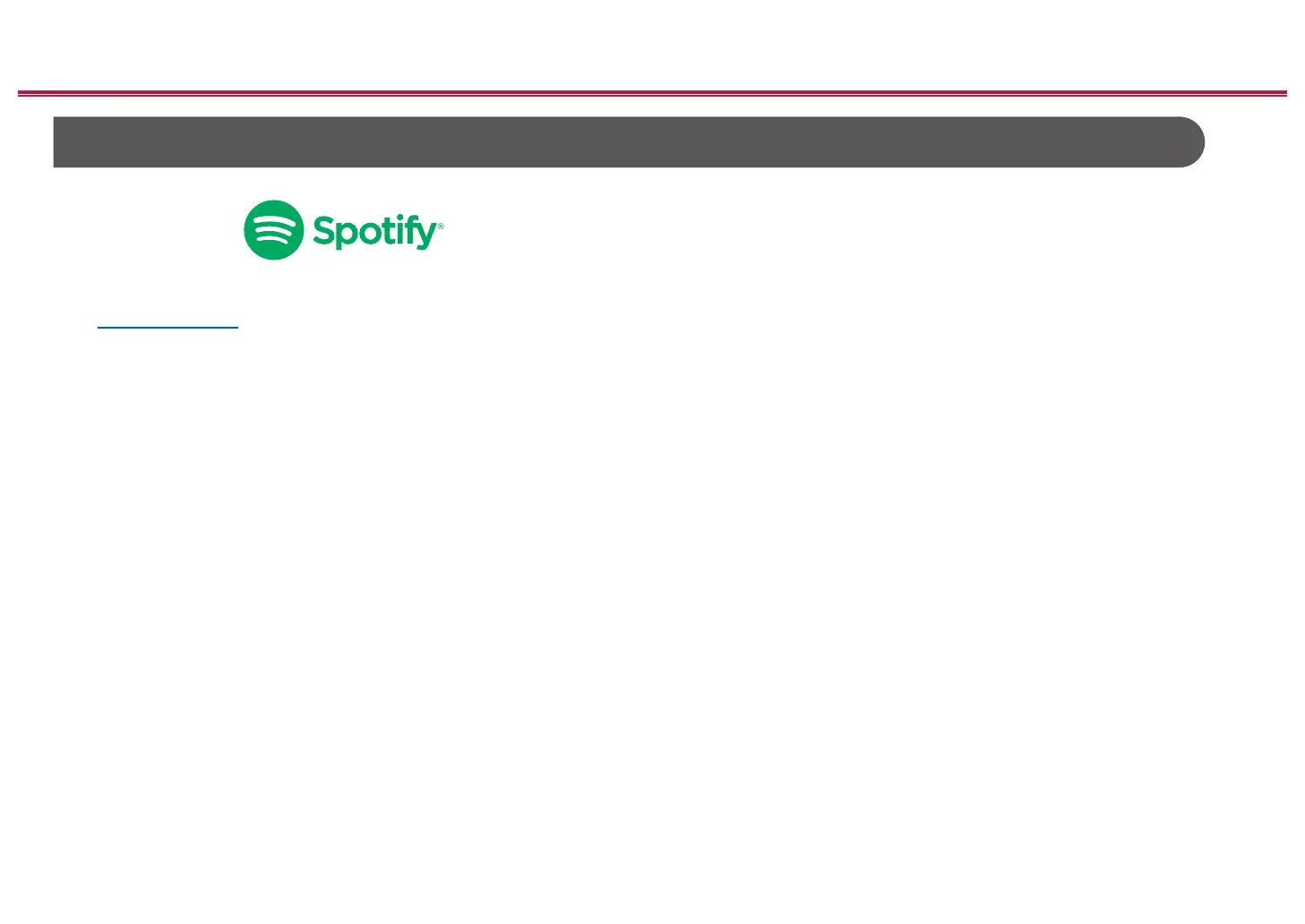Click the sound-wave stripes inside Spotify logo
The image size is (1305, 924).
pyautogui.click(x=274, y=230)
